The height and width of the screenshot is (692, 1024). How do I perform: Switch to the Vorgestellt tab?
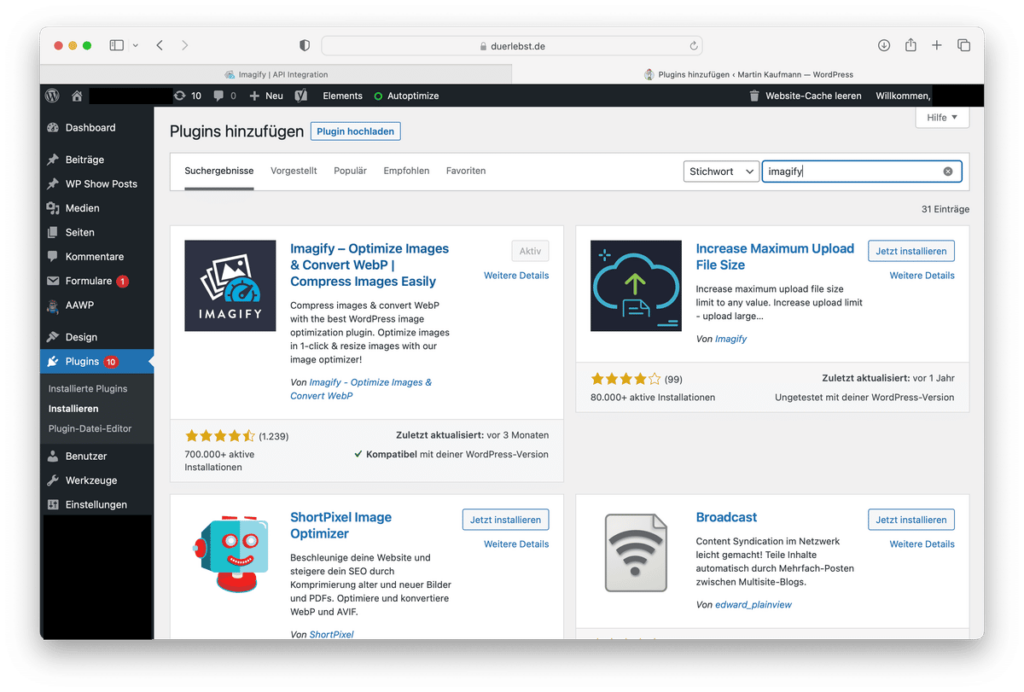293,171
